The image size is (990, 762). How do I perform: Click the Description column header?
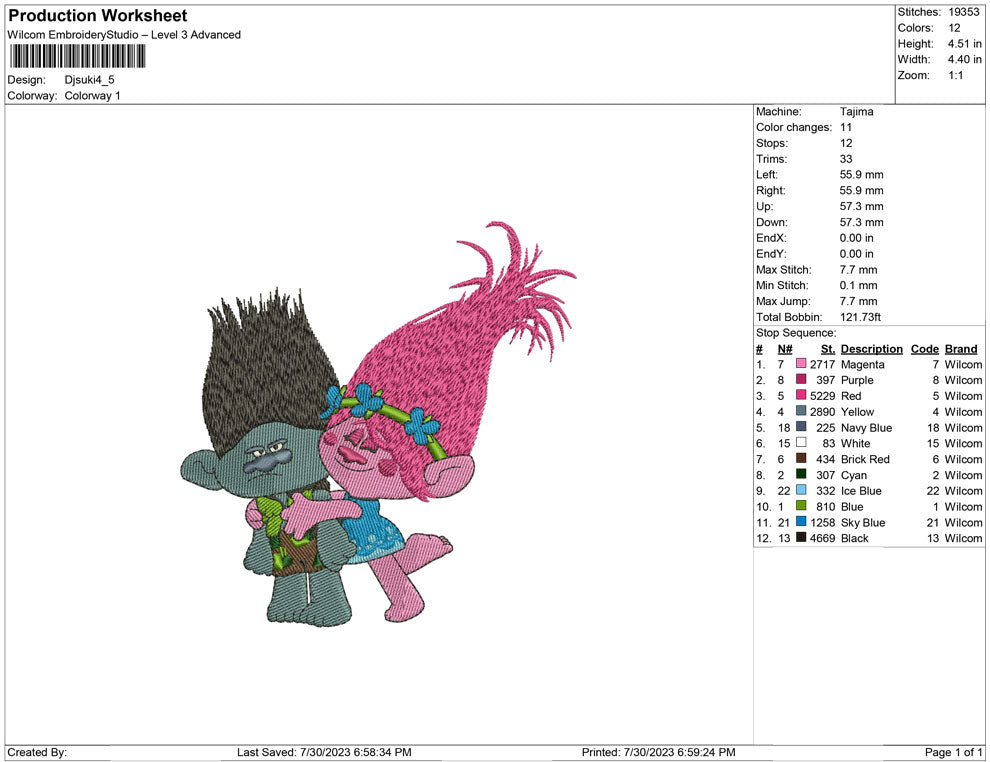(871, 349)
